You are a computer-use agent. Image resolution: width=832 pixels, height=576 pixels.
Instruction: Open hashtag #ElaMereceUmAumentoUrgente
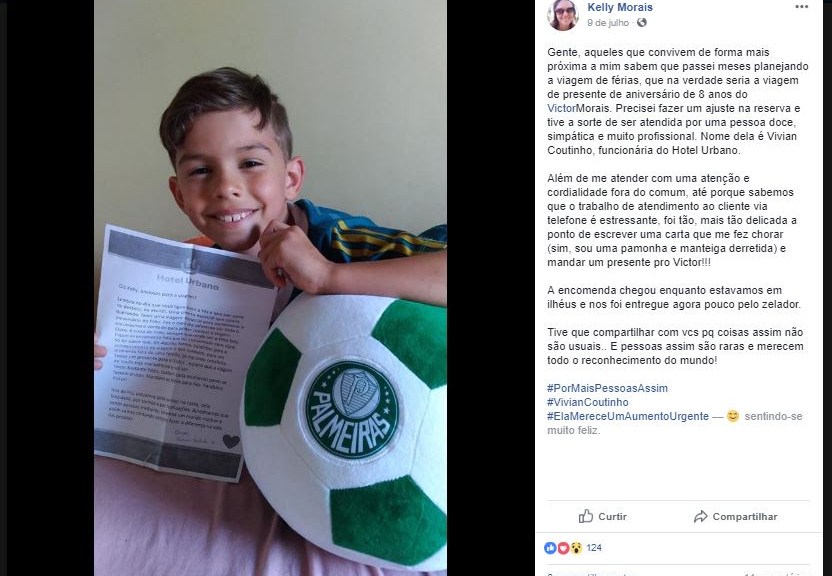coord(628,416)
